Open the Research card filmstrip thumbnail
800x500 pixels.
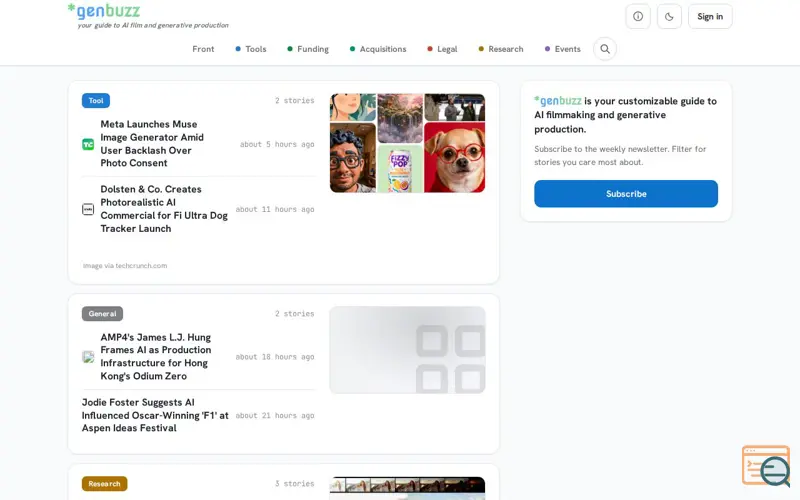click(x=407, y=488)
